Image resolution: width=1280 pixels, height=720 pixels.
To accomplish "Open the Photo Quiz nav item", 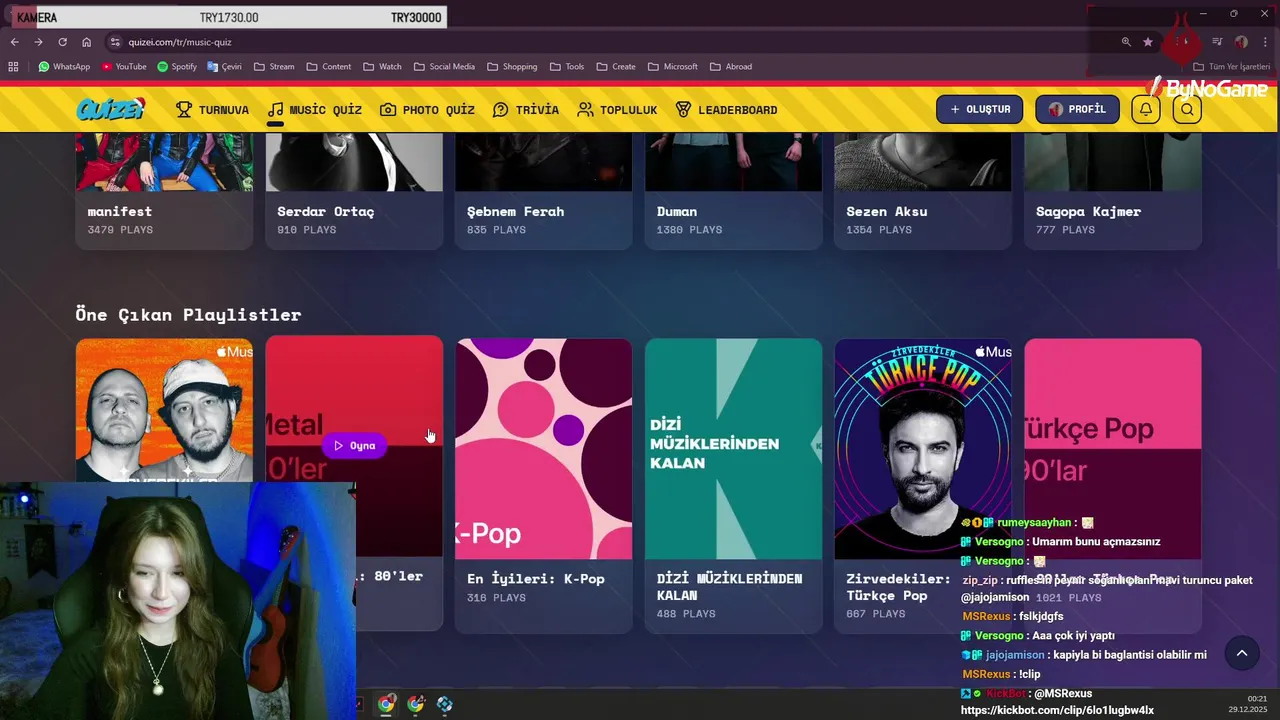I will click(427, 110).
